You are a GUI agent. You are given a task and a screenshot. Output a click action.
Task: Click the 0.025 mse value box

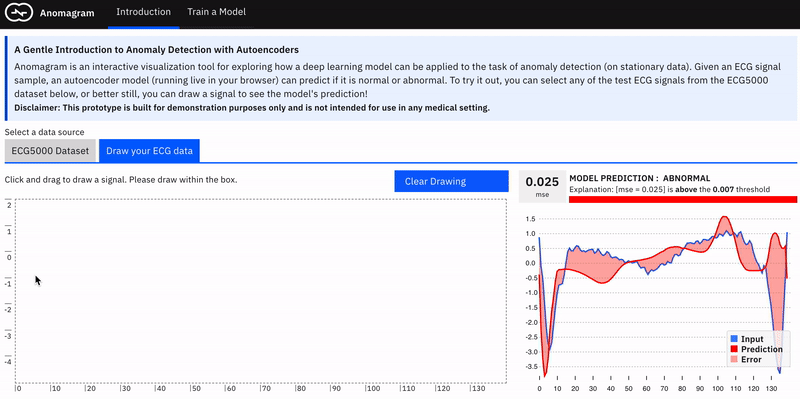tap(542, 186)
